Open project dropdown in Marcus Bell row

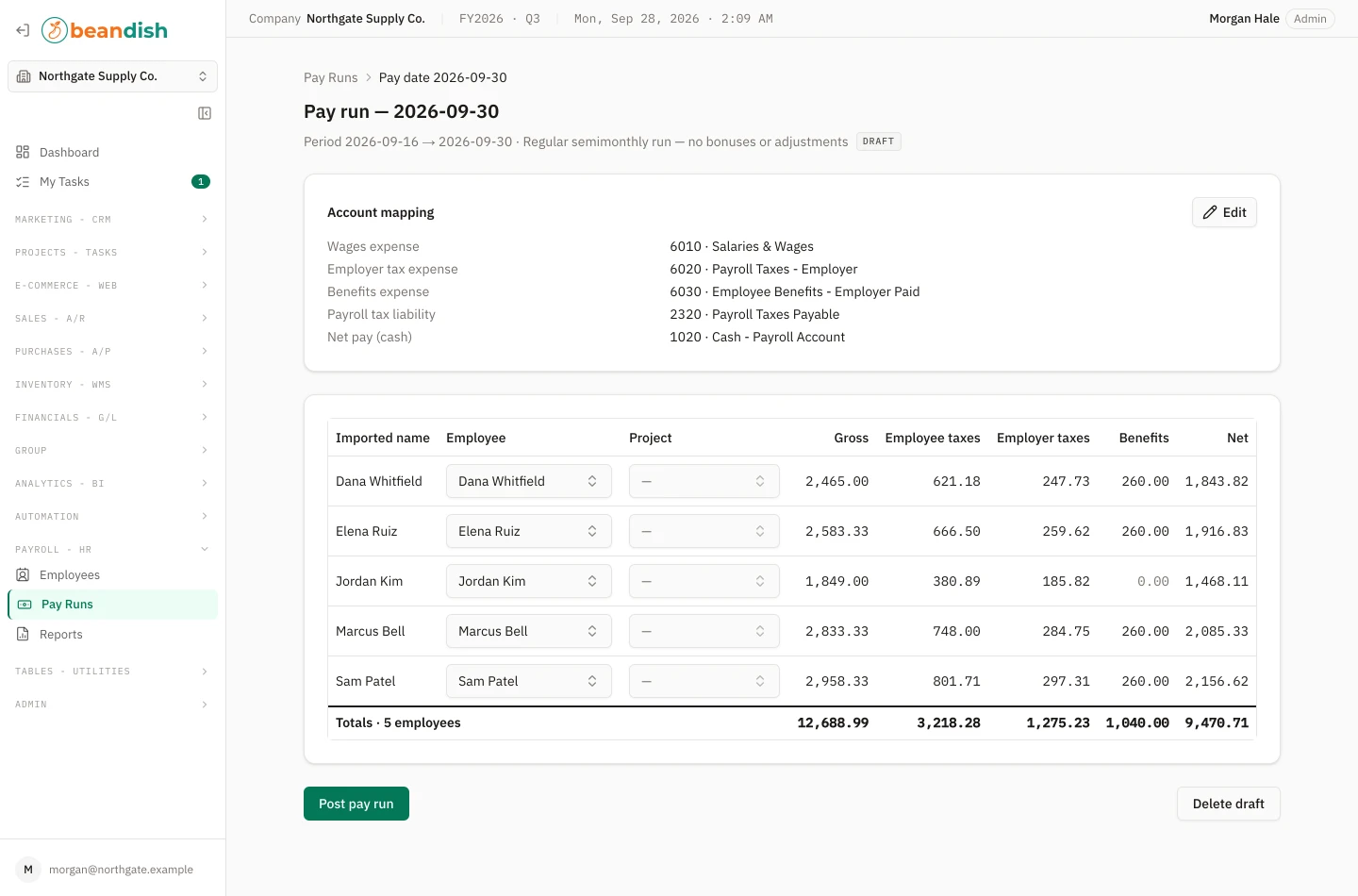[704, 631]
